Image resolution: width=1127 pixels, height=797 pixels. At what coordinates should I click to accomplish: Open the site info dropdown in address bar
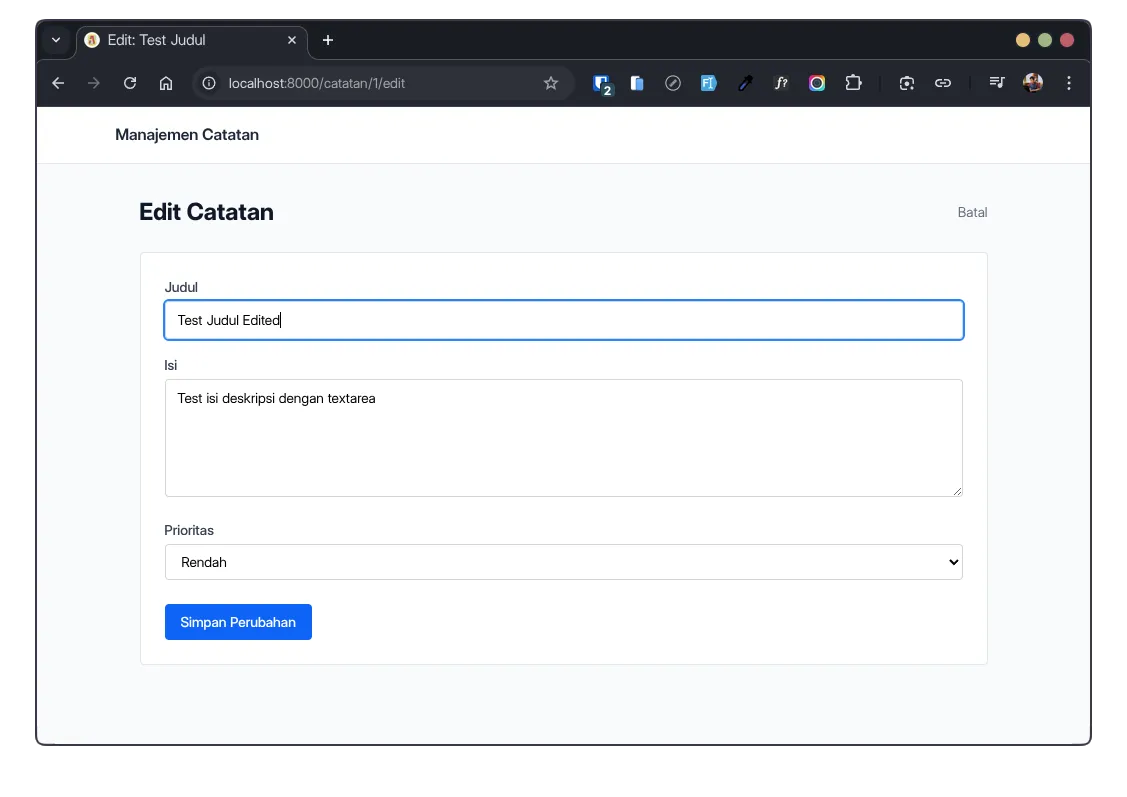click(x=207, y=83)
